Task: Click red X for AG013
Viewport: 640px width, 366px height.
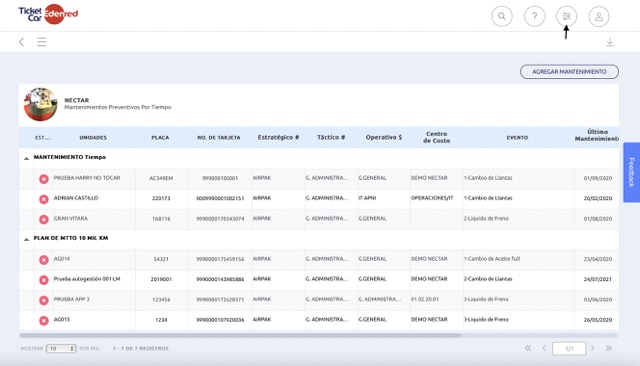Action: click(x=44, y=321)
